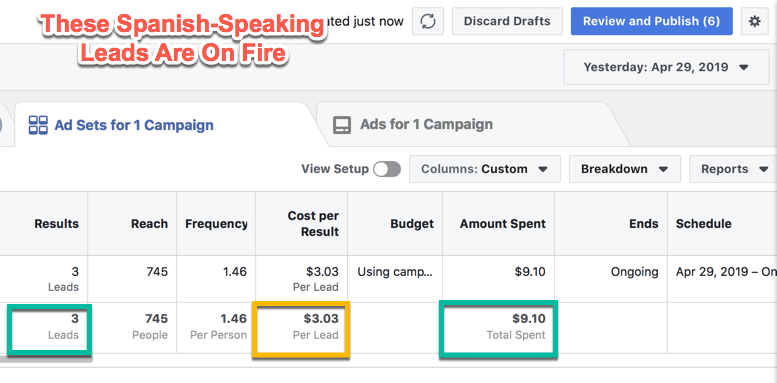
Task: Open the Columns: Custom dropdown
Action: (x=485, y=169)
